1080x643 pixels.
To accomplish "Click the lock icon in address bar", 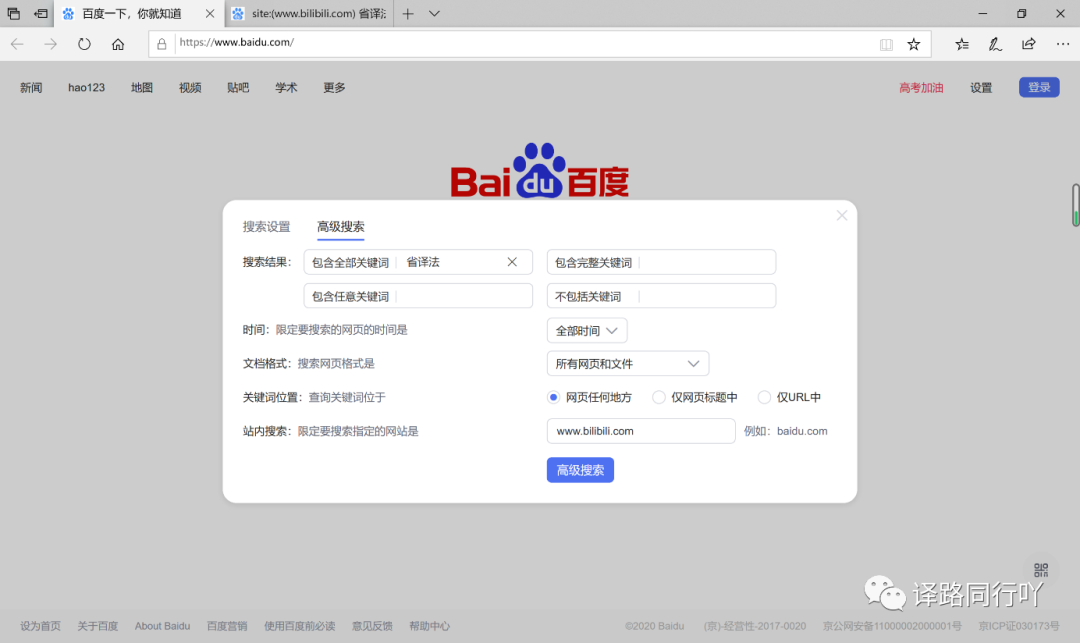I will click(x=162, y=44).
